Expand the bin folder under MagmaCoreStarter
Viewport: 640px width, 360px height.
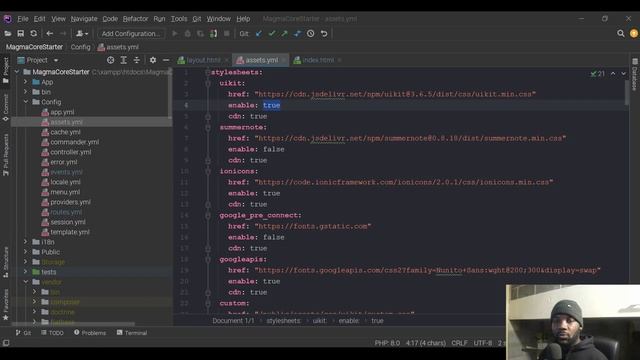click(x=25, y=92)
